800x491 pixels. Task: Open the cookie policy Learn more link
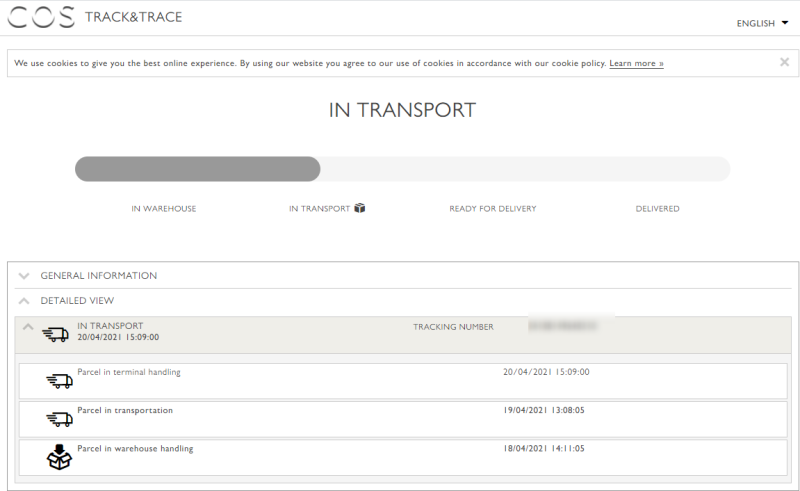(636, 63)
